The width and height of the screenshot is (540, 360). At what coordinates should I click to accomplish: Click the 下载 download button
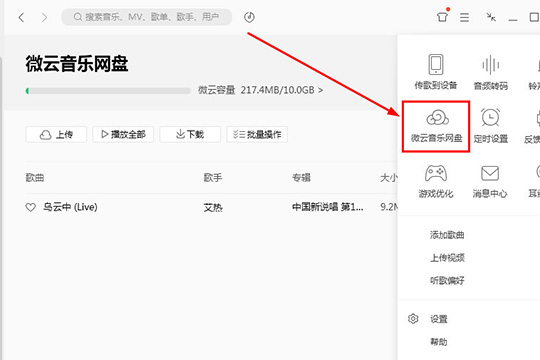[x=190, y=134]
